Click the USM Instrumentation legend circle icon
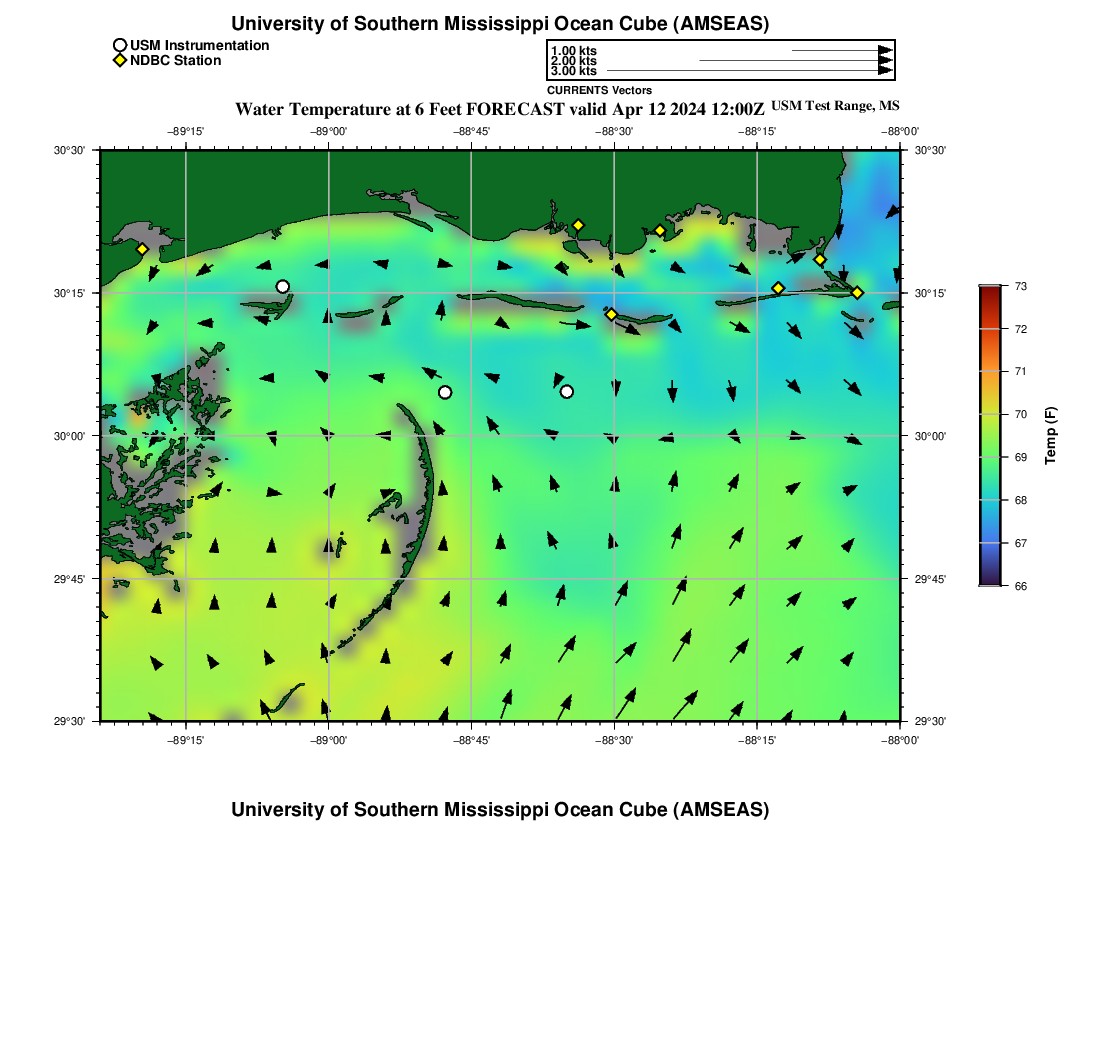The height and width of the screenshot is (1050, 1100). [120, 45]
